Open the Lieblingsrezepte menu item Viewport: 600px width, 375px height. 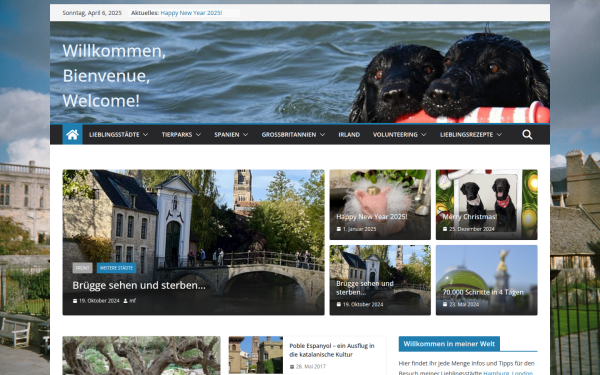point(466,135)
